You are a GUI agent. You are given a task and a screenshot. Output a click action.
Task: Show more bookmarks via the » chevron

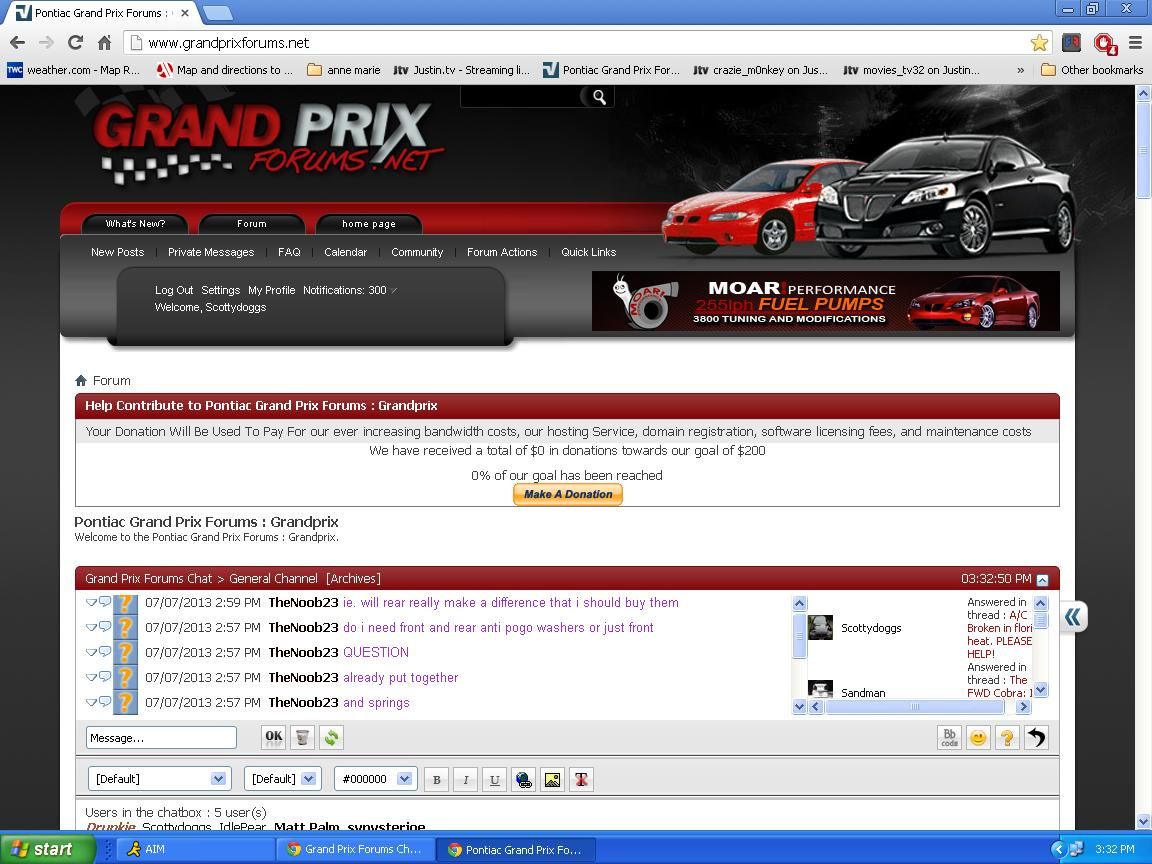click(1020, 71)
